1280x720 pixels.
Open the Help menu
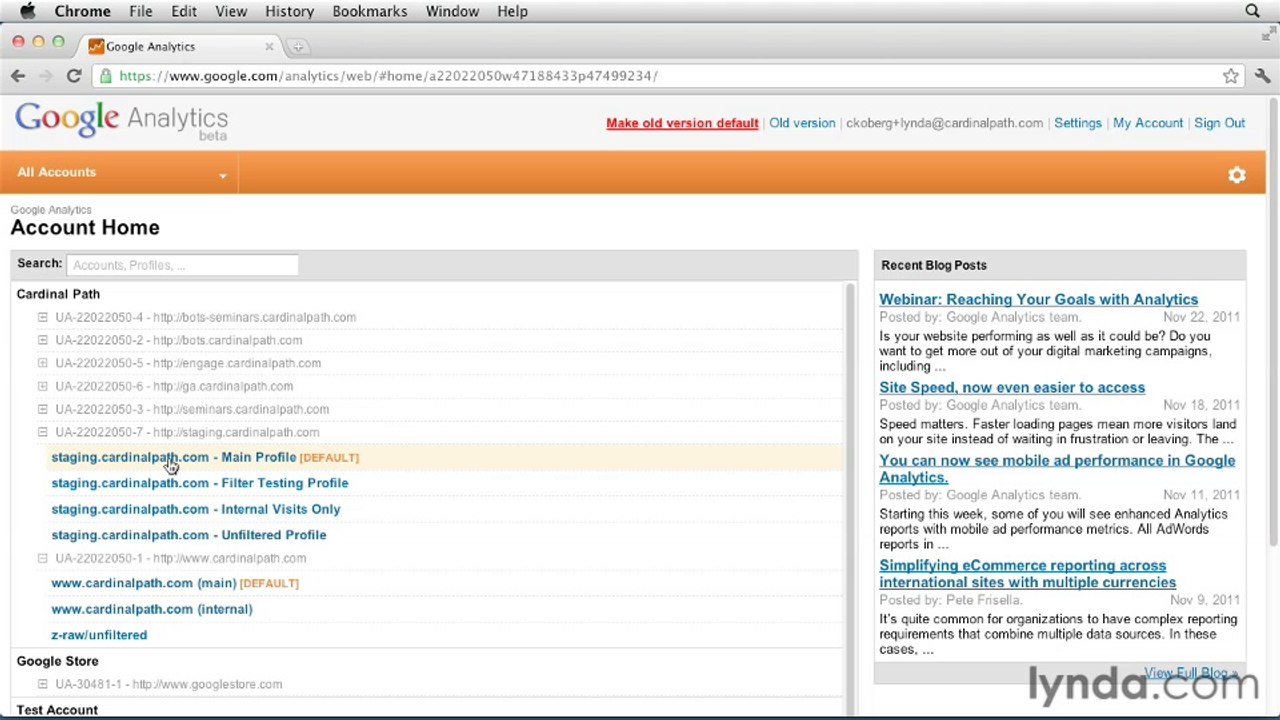[512, 11]
